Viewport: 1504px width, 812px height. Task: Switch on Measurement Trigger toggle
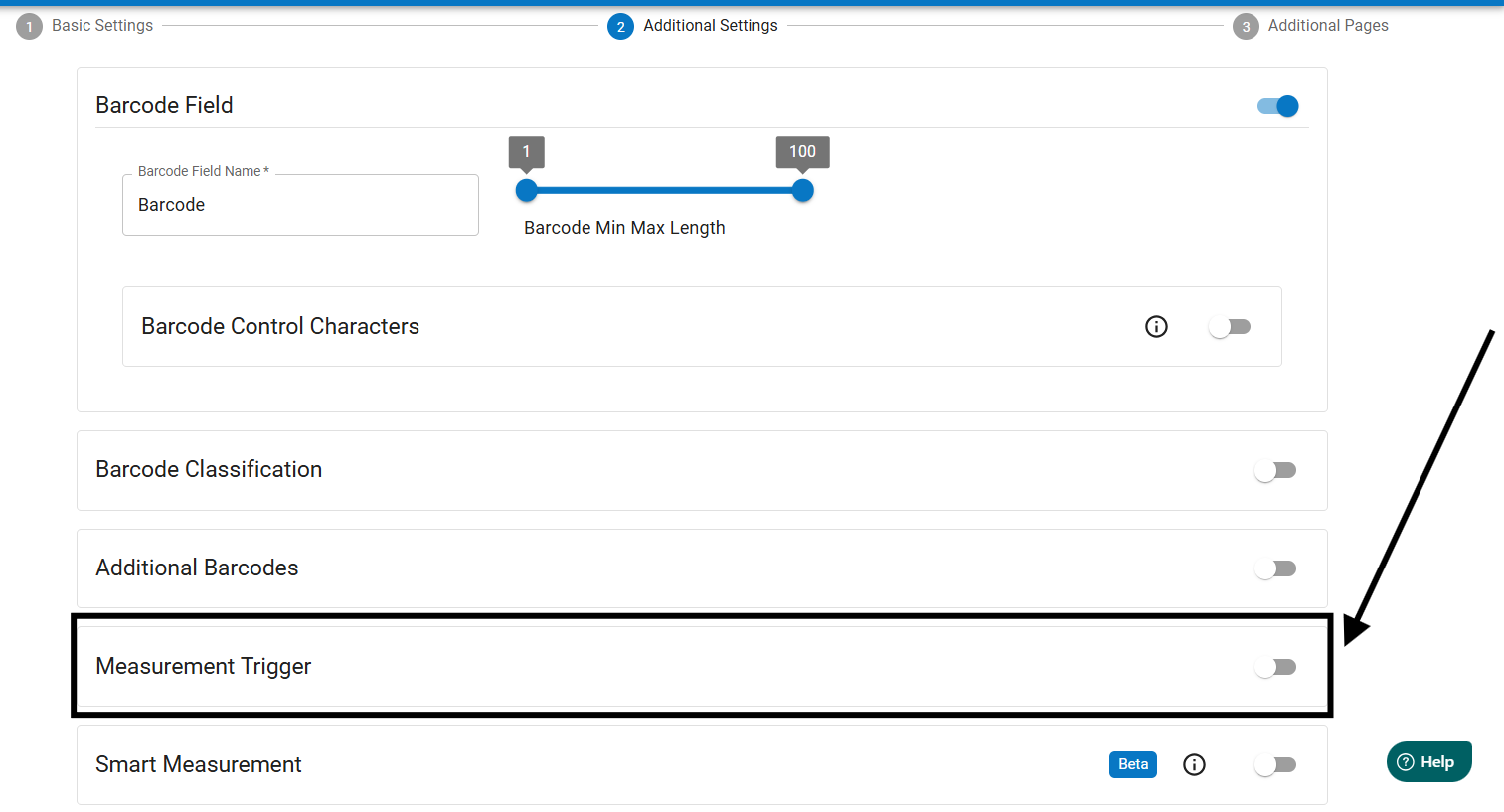point(1275,667)
